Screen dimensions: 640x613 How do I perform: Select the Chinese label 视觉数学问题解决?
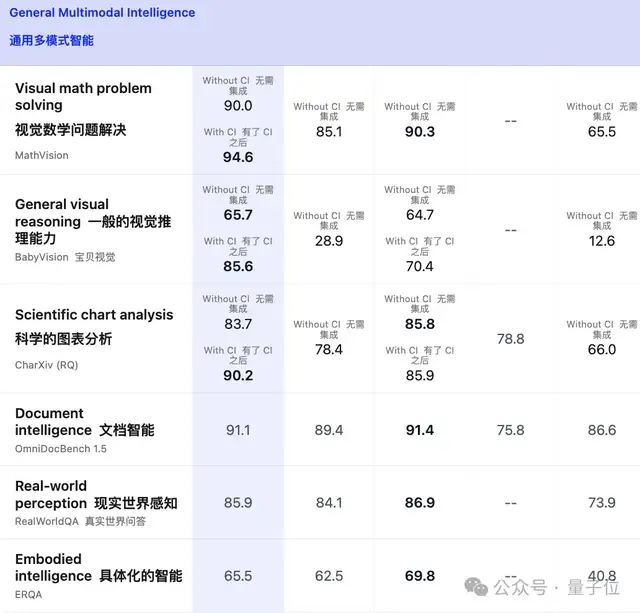pyautogui.click(x=71, y=130)
